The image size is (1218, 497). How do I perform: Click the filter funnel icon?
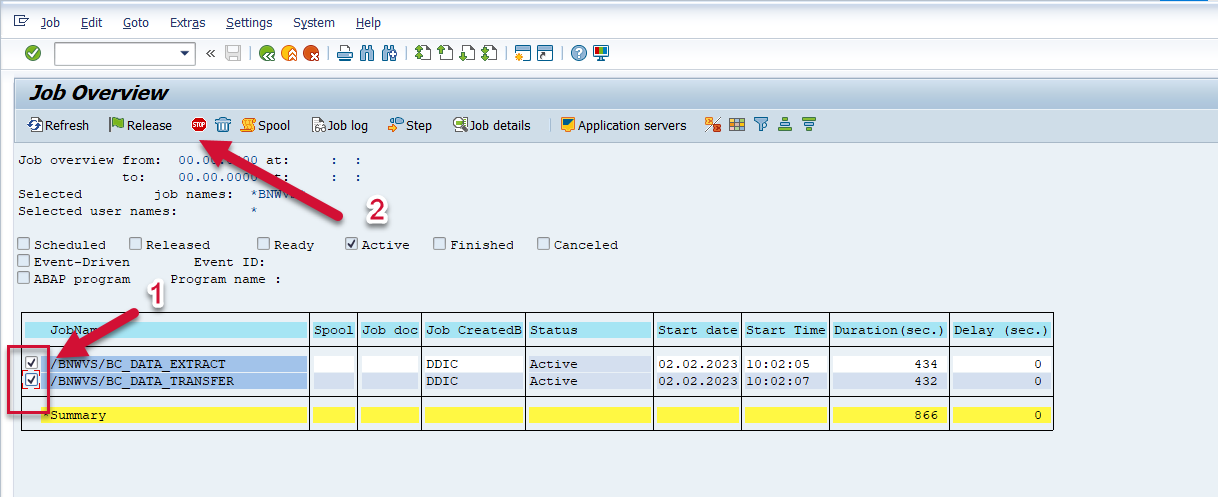pyautogui.click(x=762, y=125)
